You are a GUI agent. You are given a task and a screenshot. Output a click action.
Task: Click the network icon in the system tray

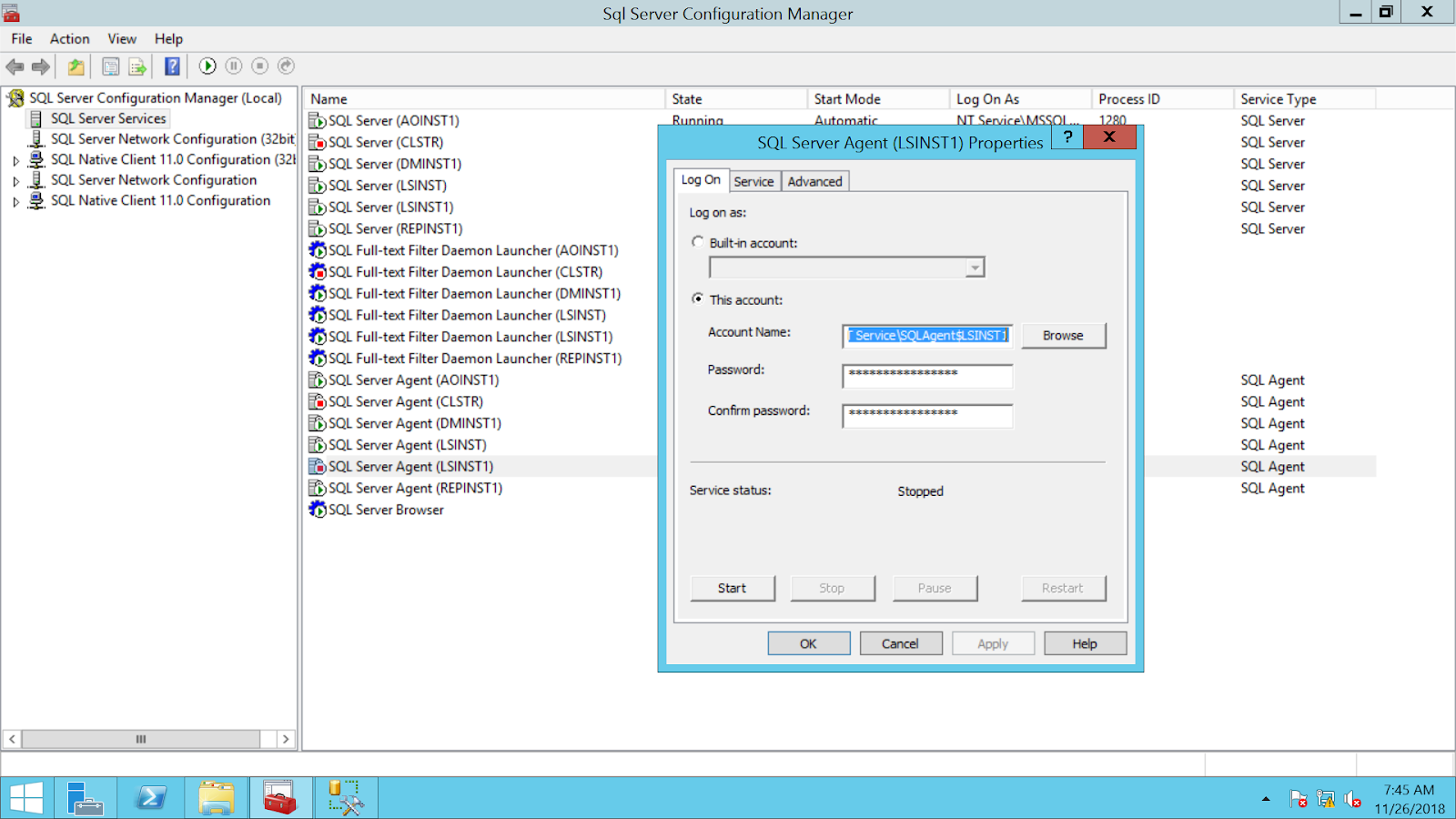1326,800
